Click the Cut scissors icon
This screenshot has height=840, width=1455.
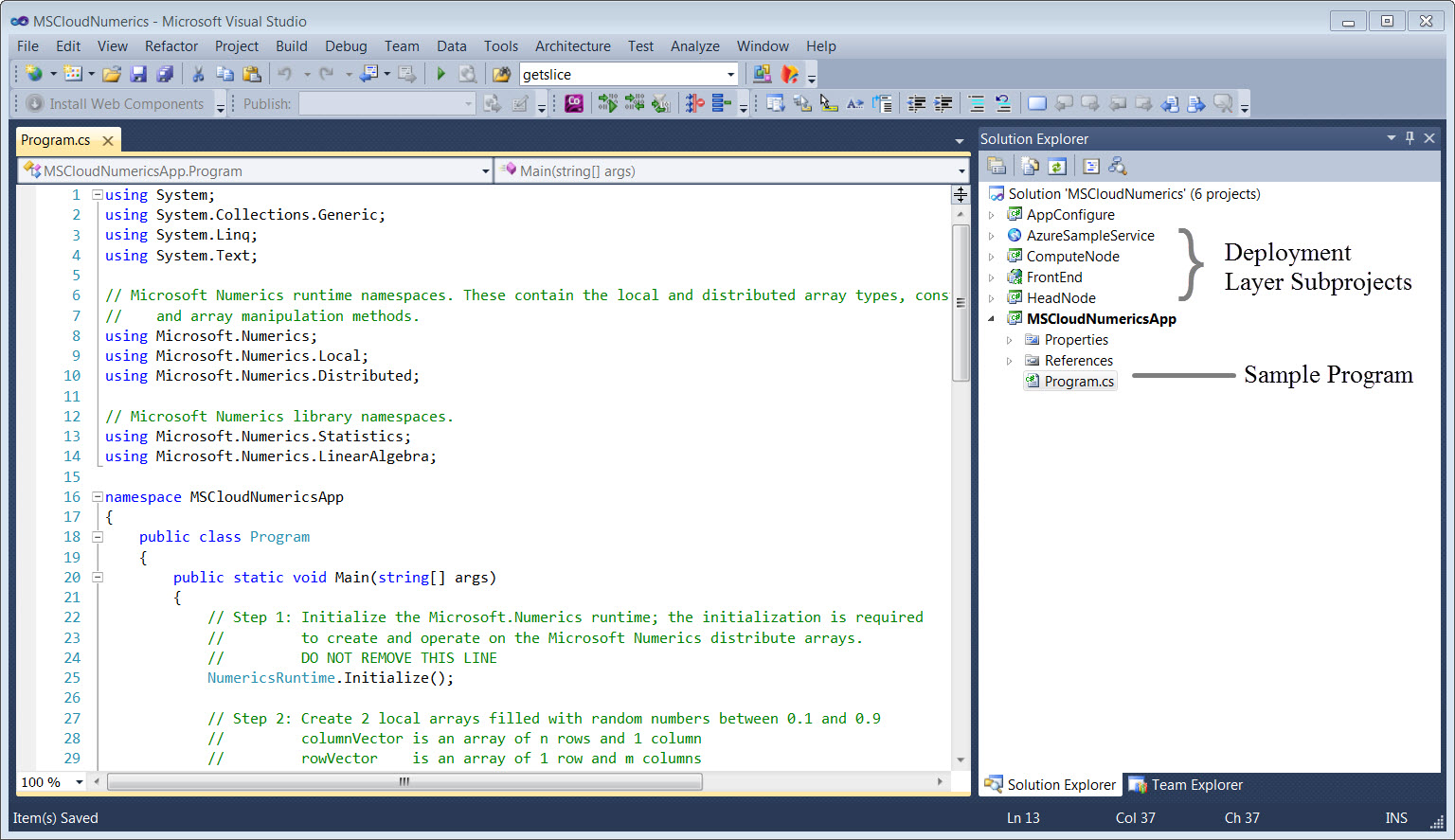coord(198,74)
